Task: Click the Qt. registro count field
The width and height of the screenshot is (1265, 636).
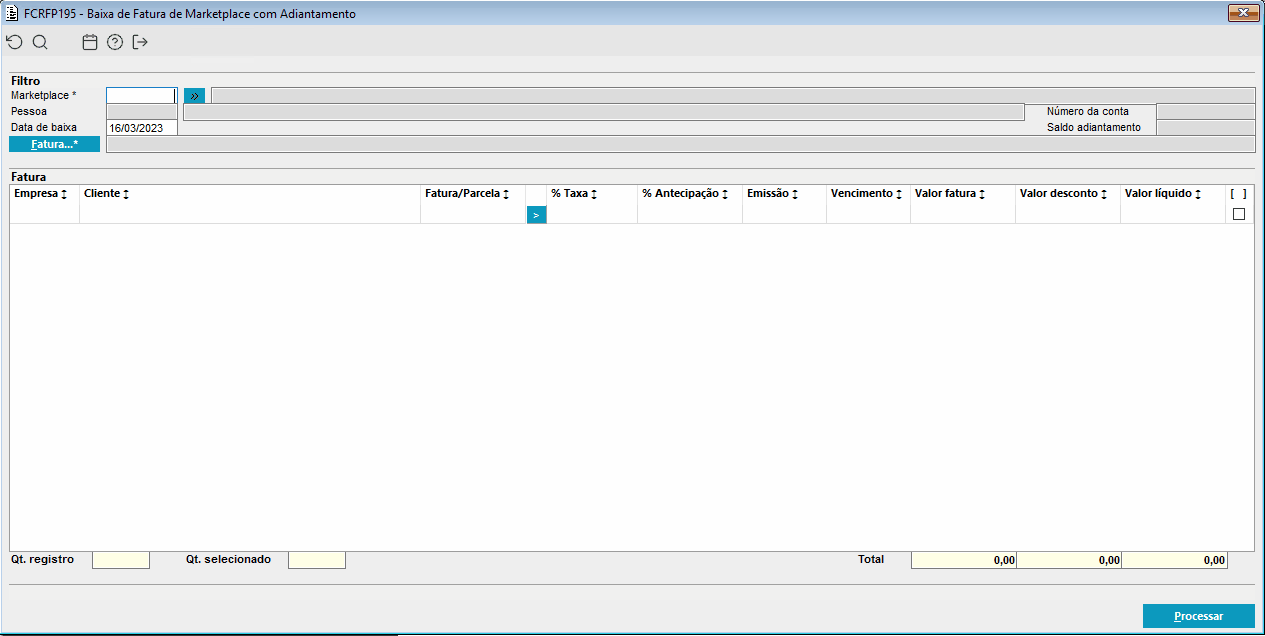Action: (121, 560)
